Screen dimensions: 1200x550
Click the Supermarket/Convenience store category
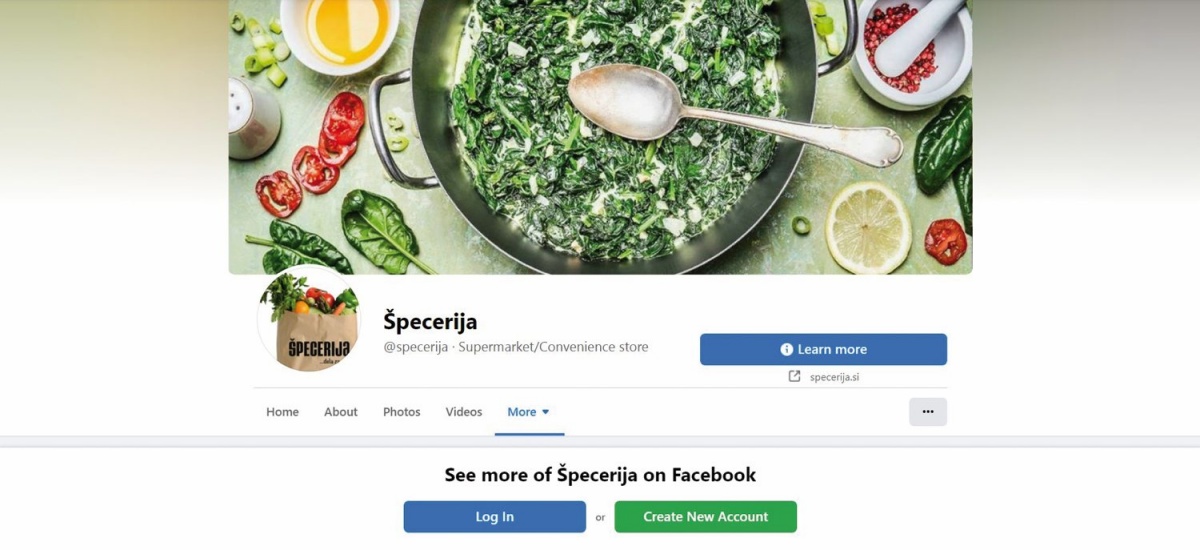pos(553,347)
